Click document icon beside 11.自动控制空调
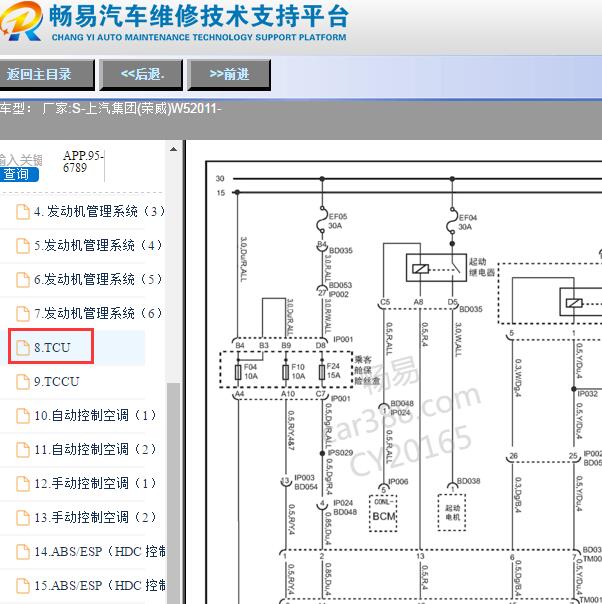The image size is (602, 604). pyautogui.click(x=23, y=450)
